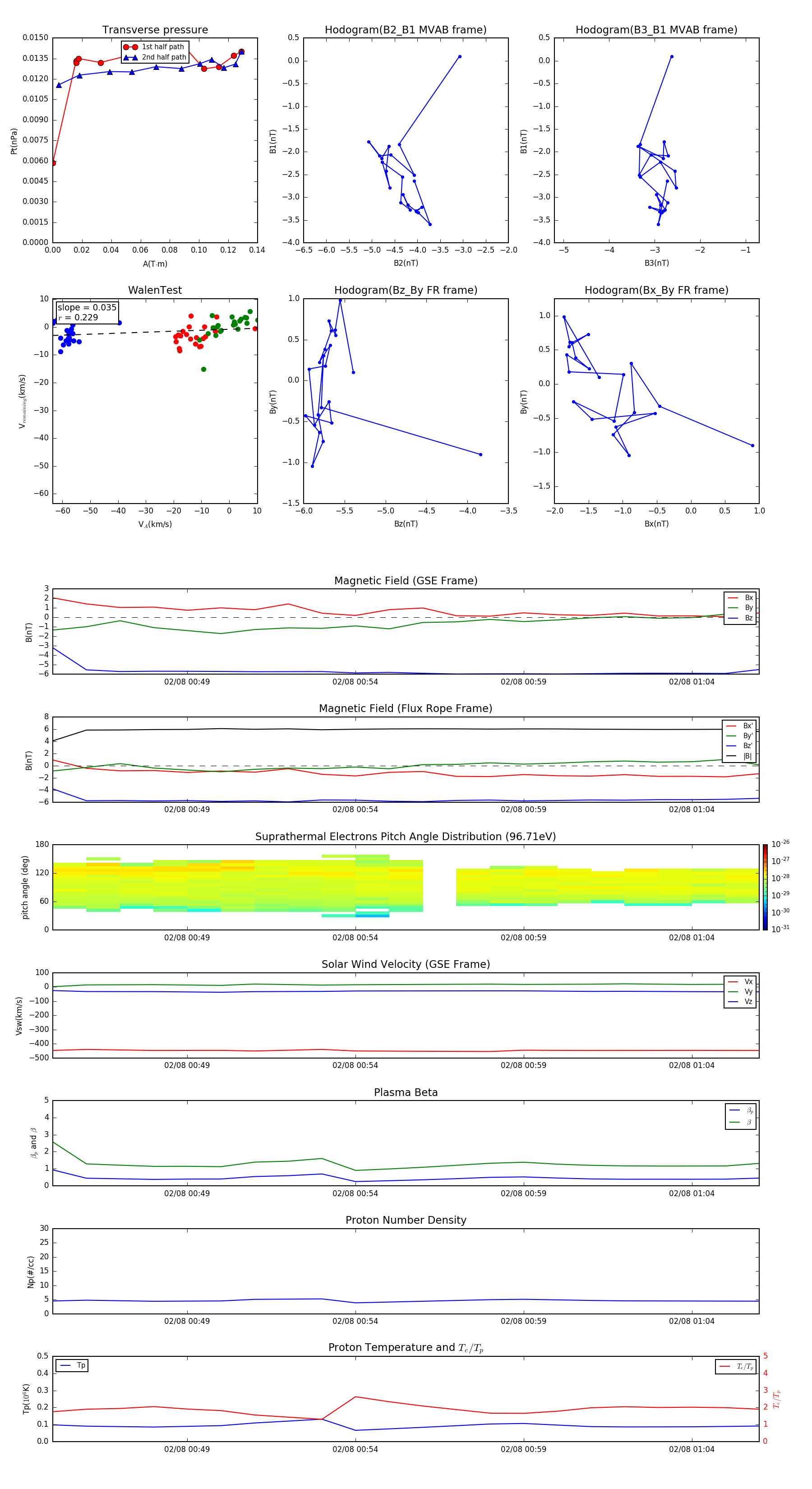
Task: Select "By" in GSE magnetic field legend
Action: 740,607
